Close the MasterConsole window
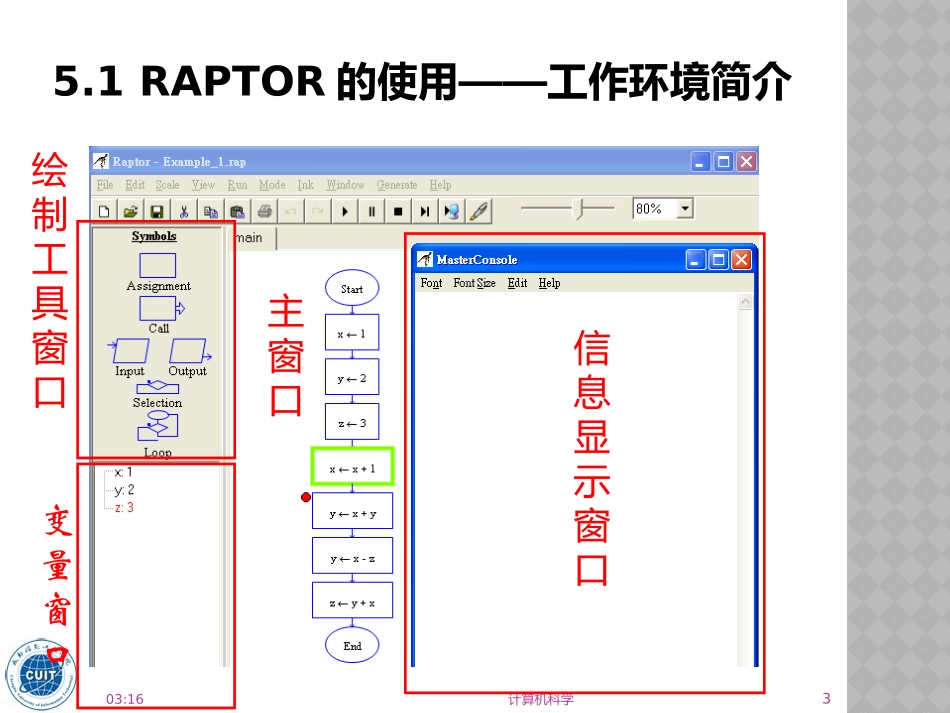Viewport: 950px width, 713px height. (x=741, y=260)
